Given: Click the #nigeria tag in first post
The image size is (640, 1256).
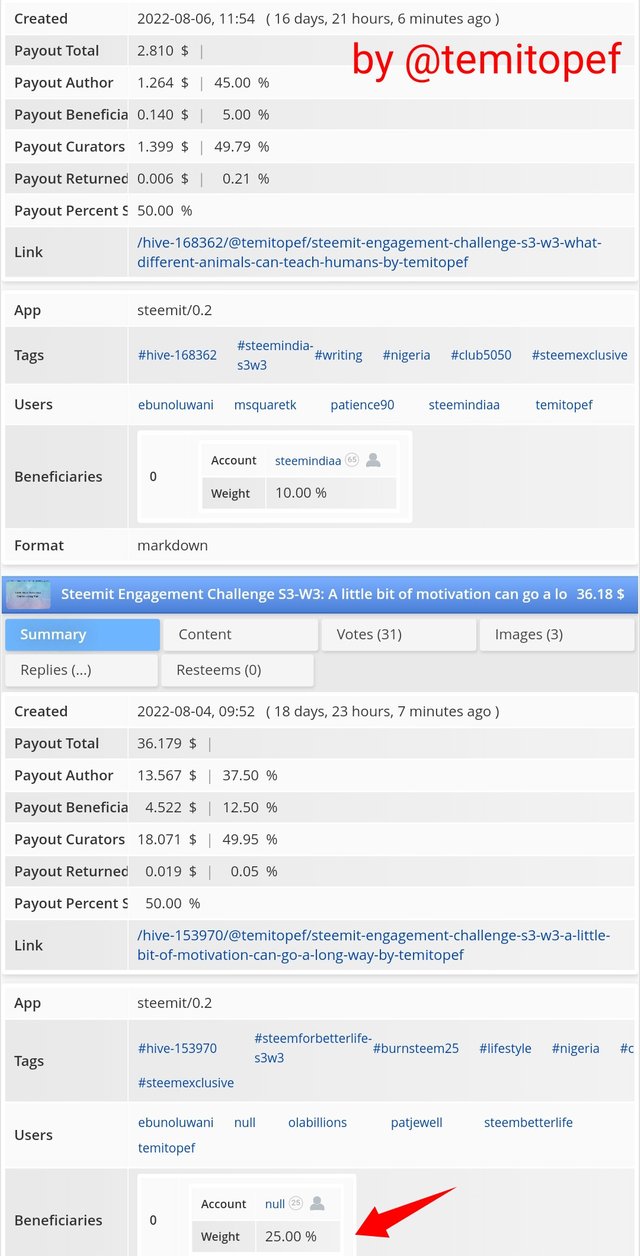Looking at the screenshot, I should click(x=406, y=355).
